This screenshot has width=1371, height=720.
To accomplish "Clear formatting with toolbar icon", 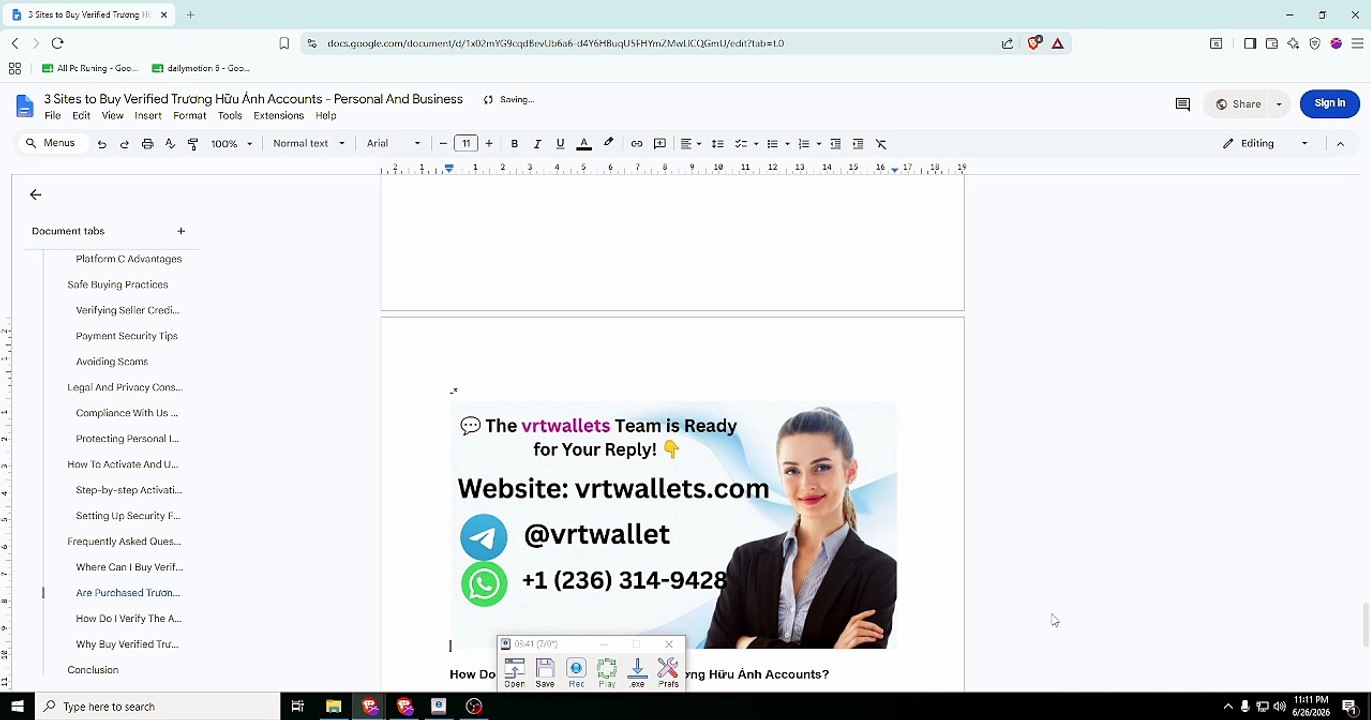I will pyautogui.click(x=881, y=144).
